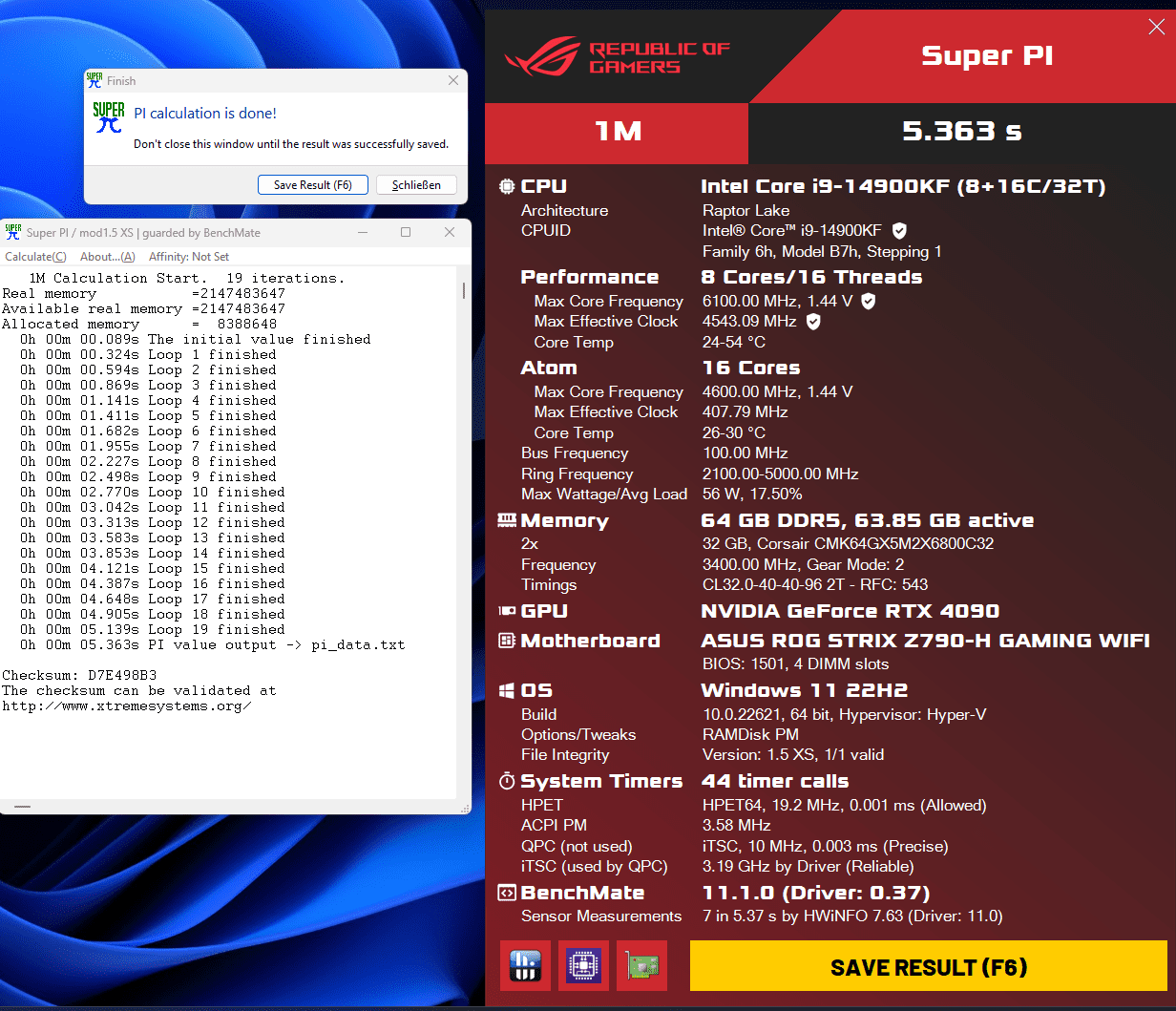Click the 3400.00 MHz, Gear Mode: 2 value
This screenshot has width=1176, height=1011.
pos(804,564)
